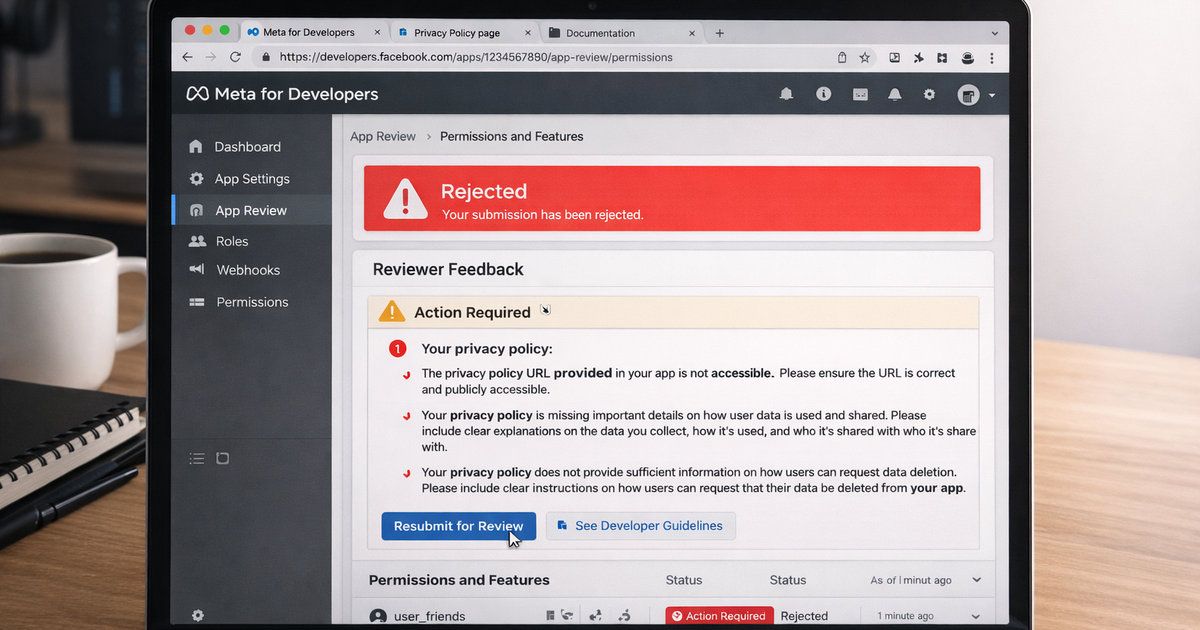
Task: Click the account avatar in the Meta header
Action: [967, 95]
